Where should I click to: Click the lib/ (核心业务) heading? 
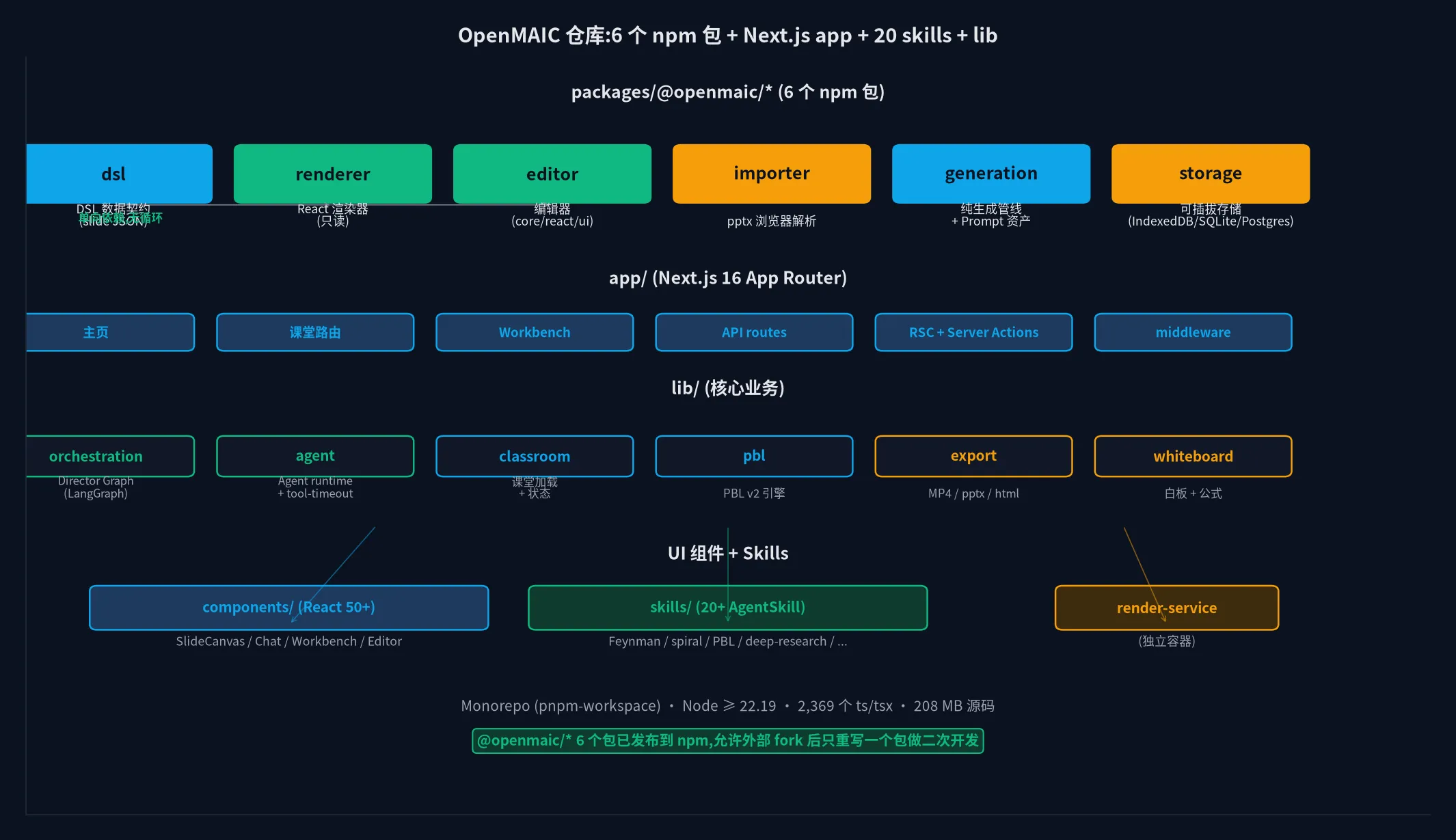727,388
